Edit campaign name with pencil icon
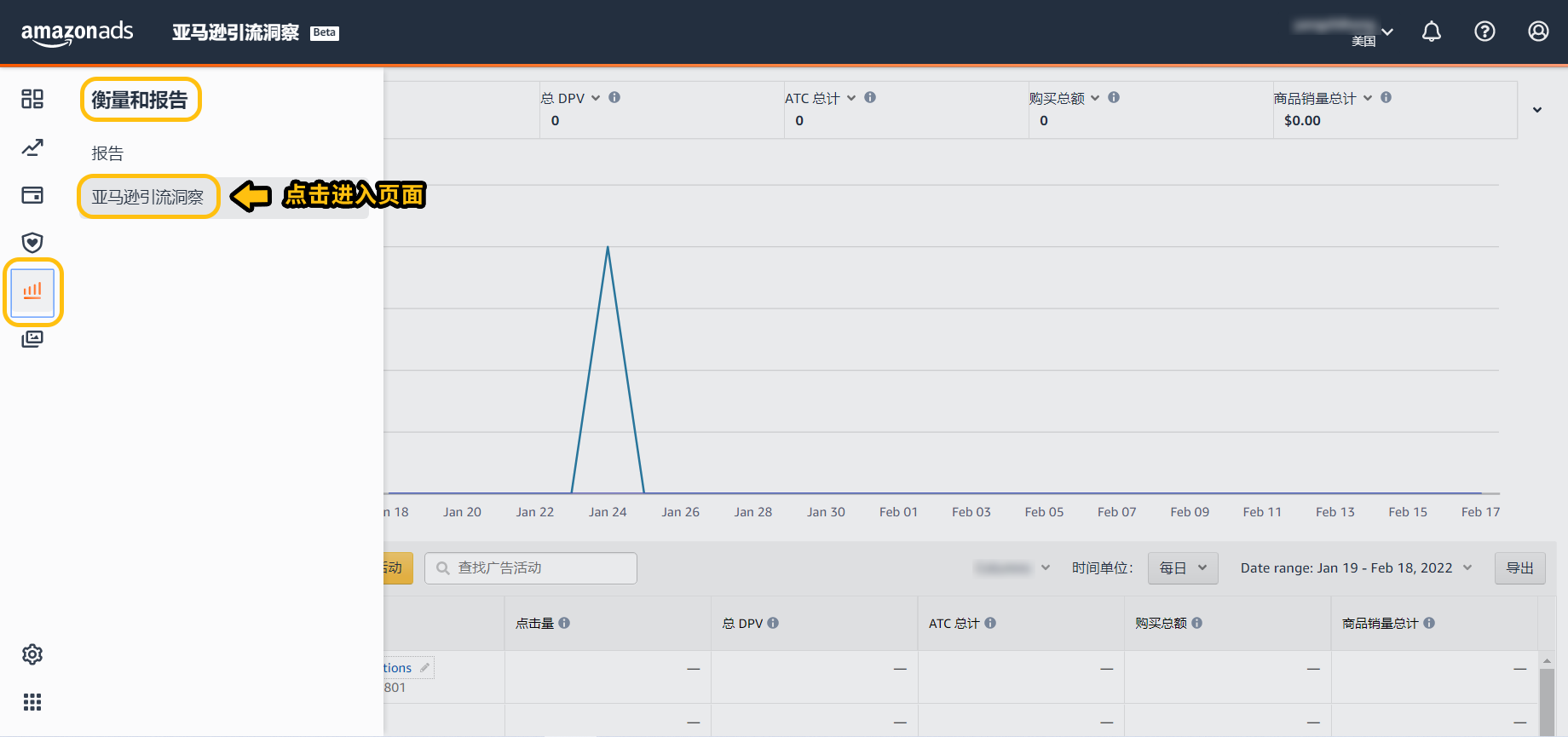This screenshot has width=1568, height=737. tap(424, 668)
